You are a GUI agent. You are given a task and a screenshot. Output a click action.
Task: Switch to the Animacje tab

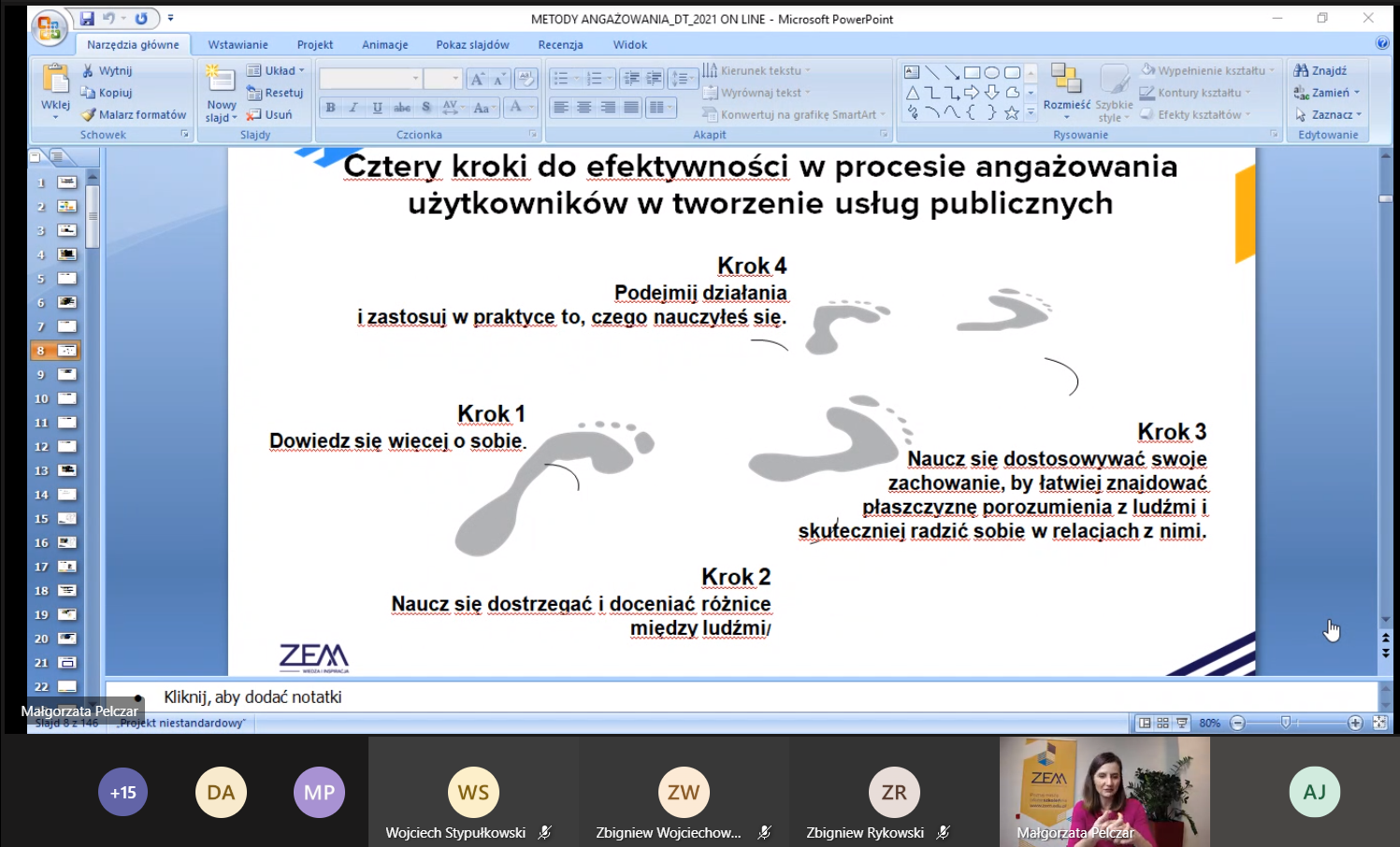tap(384, 44)
